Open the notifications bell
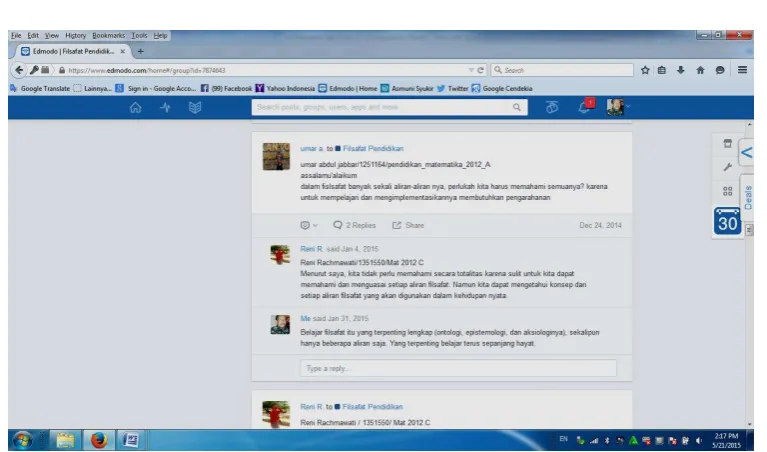 point(584,108)
